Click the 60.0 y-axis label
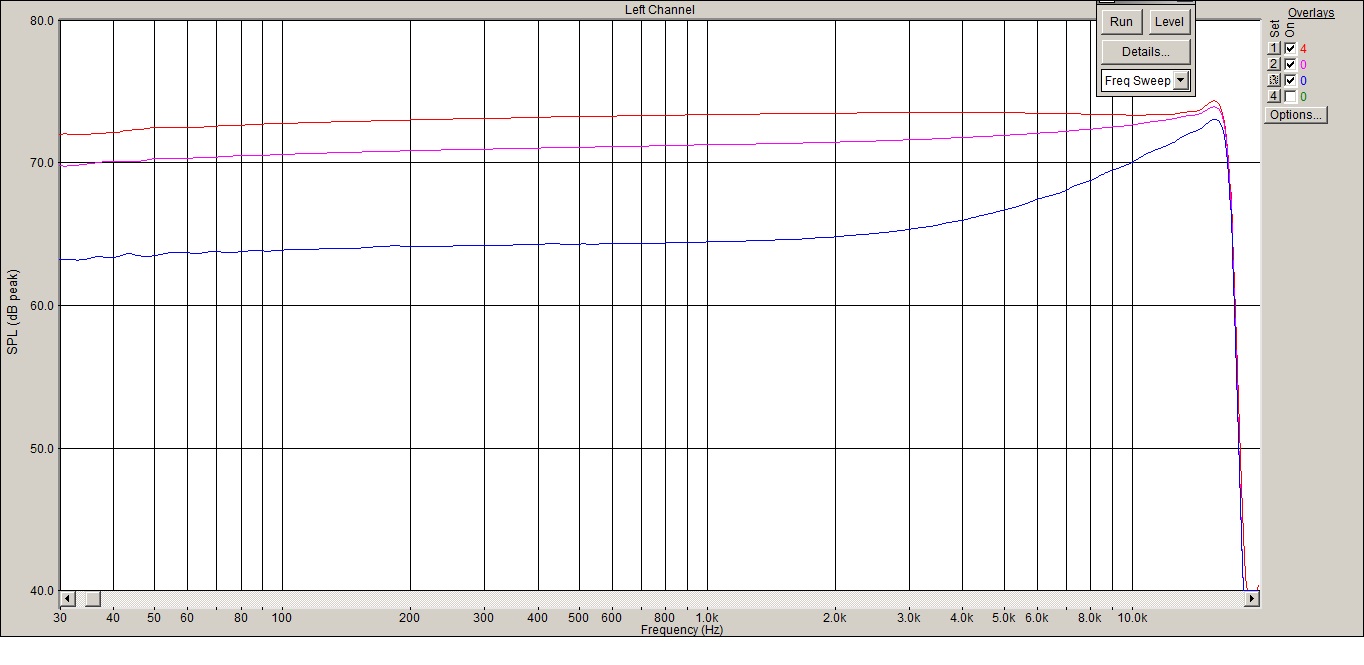Viewport: 1364px width, 665px height. (41, 305)
